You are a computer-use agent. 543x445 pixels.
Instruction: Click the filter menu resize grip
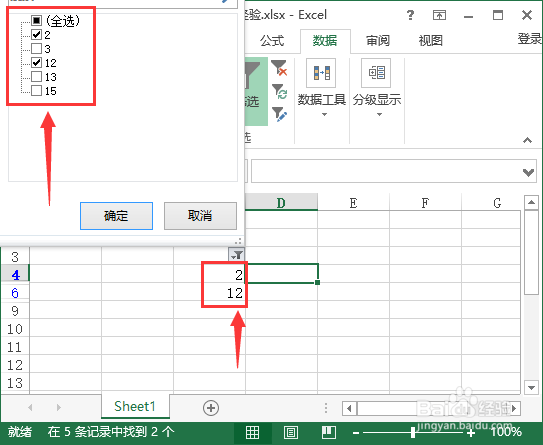pos(238,241)
